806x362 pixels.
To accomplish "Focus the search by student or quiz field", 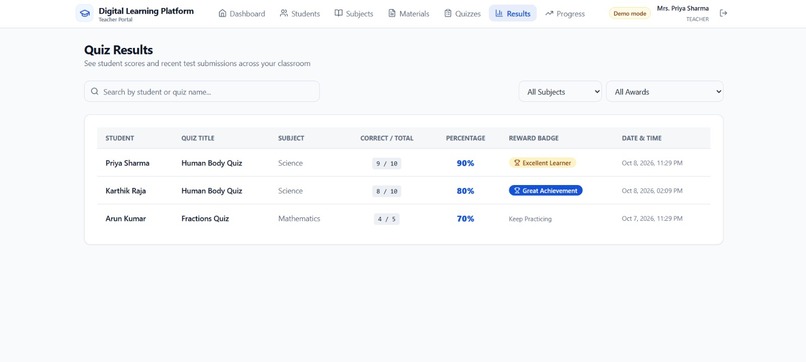I will pos(202,92).
